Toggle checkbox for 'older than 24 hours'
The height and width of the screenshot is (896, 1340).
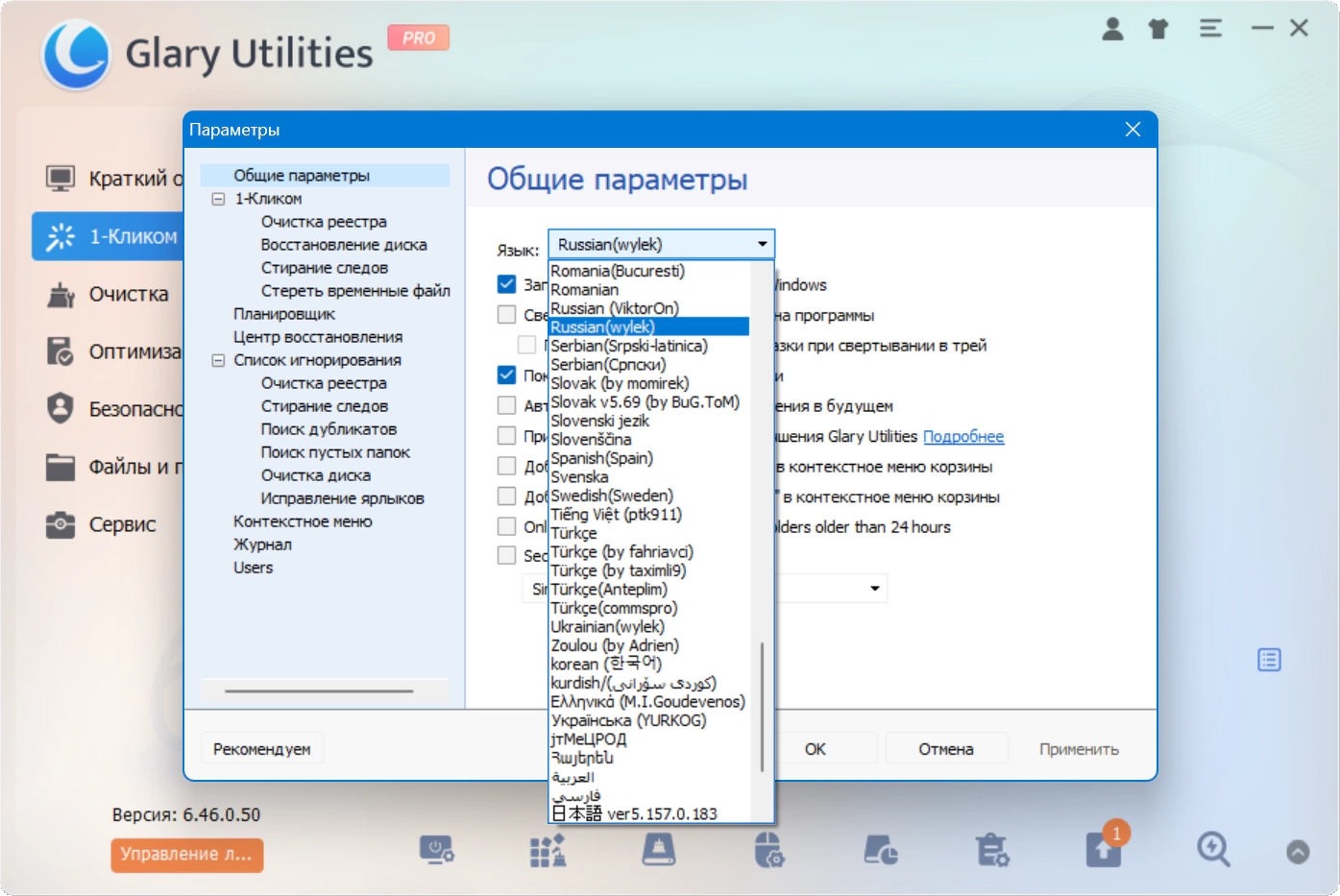pos(507,526)
